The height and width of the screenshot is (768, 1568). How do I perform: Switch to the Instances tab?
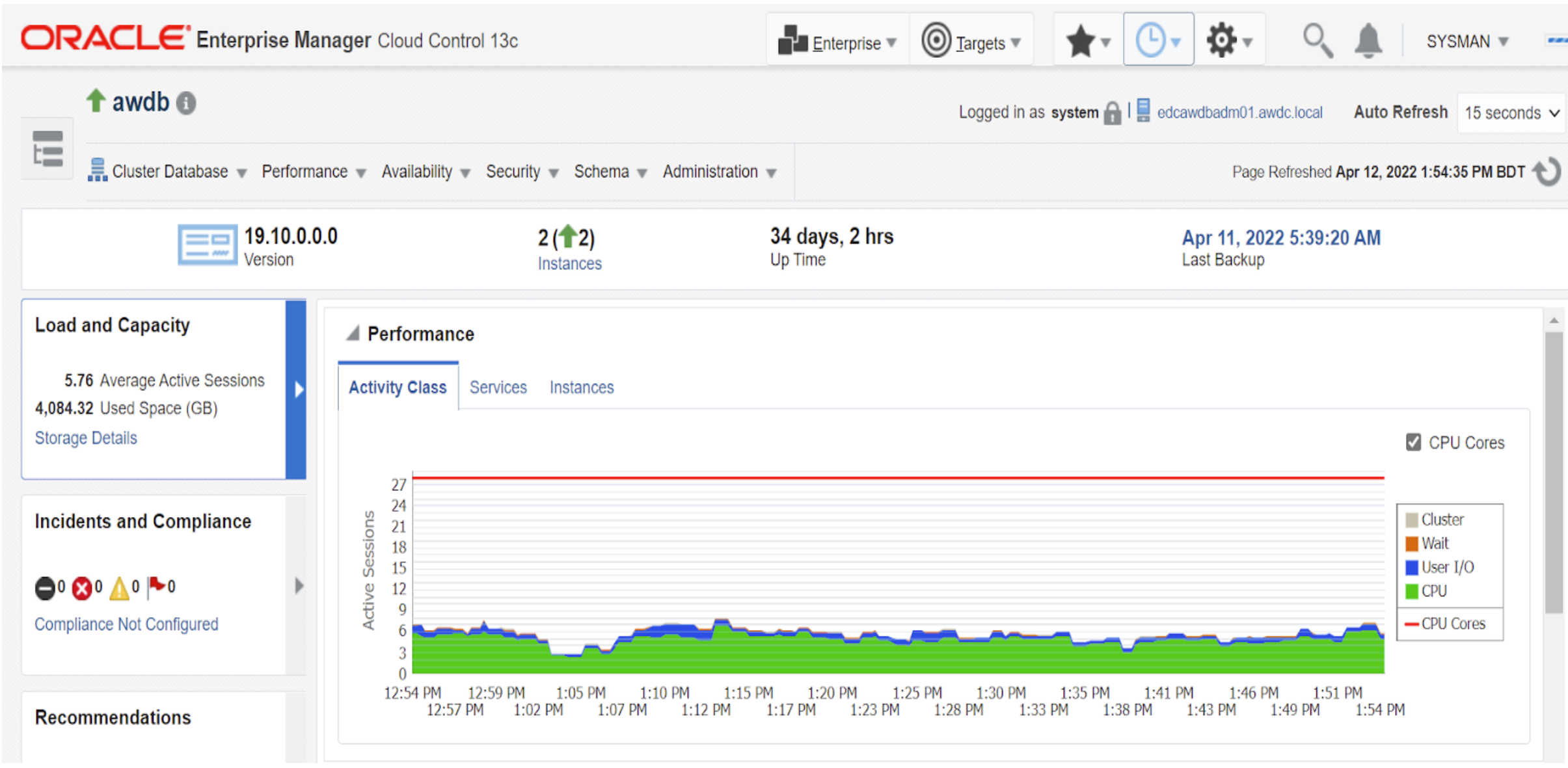582,388
